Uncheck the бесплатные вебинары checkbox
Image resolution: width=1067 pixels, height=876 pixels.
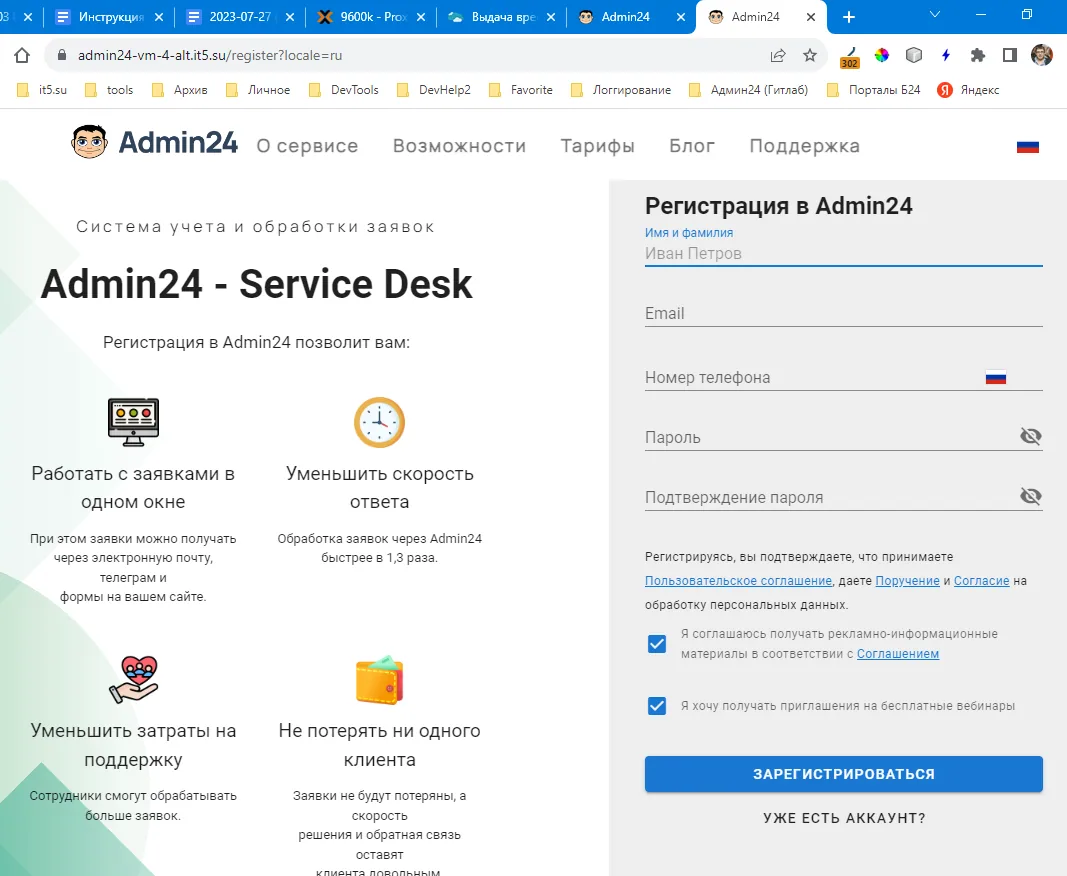point(657,706)
